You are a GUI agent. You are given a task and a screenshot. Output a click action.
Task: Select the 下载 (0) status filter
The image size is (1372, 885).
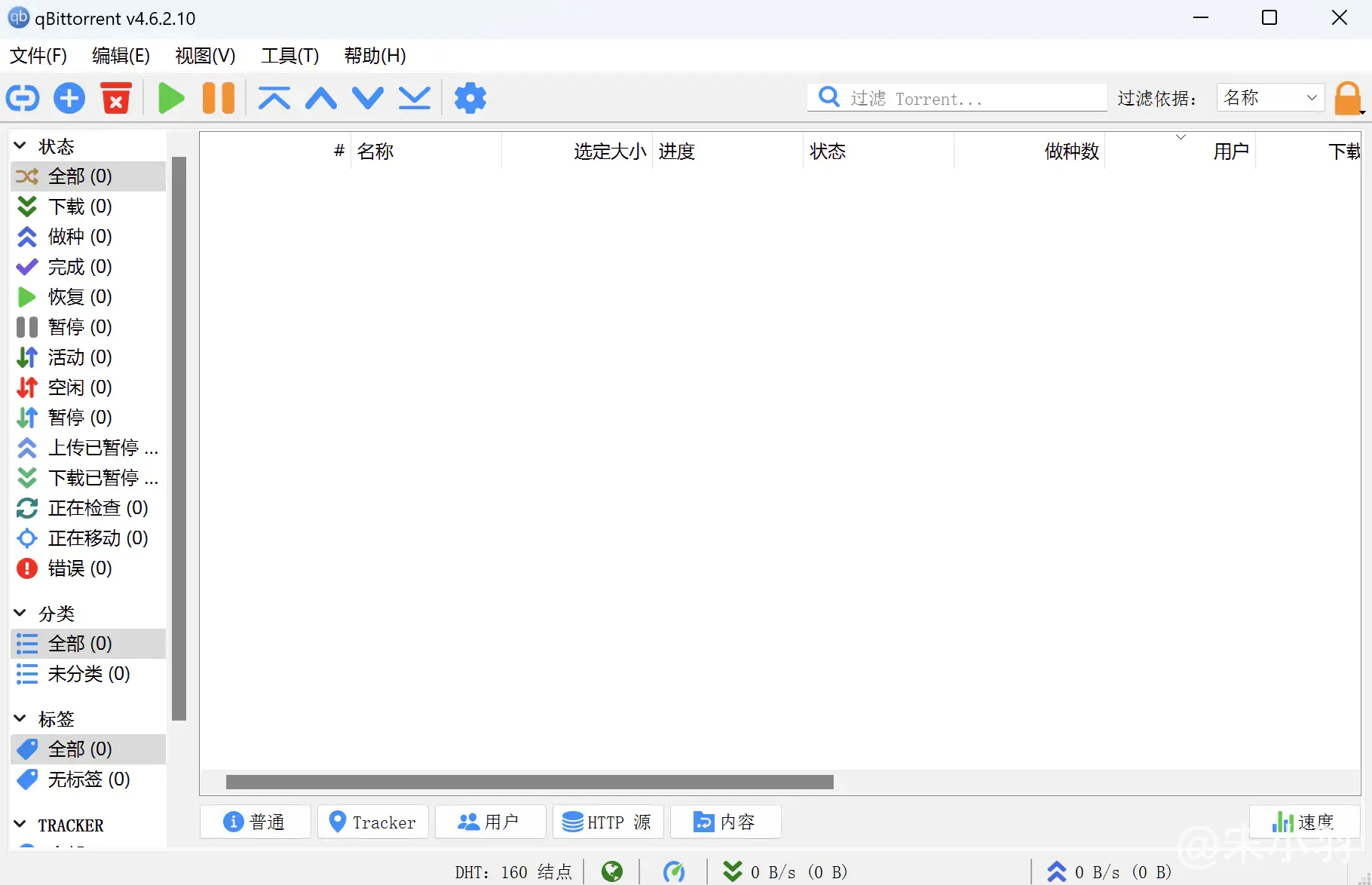point(80,207)
